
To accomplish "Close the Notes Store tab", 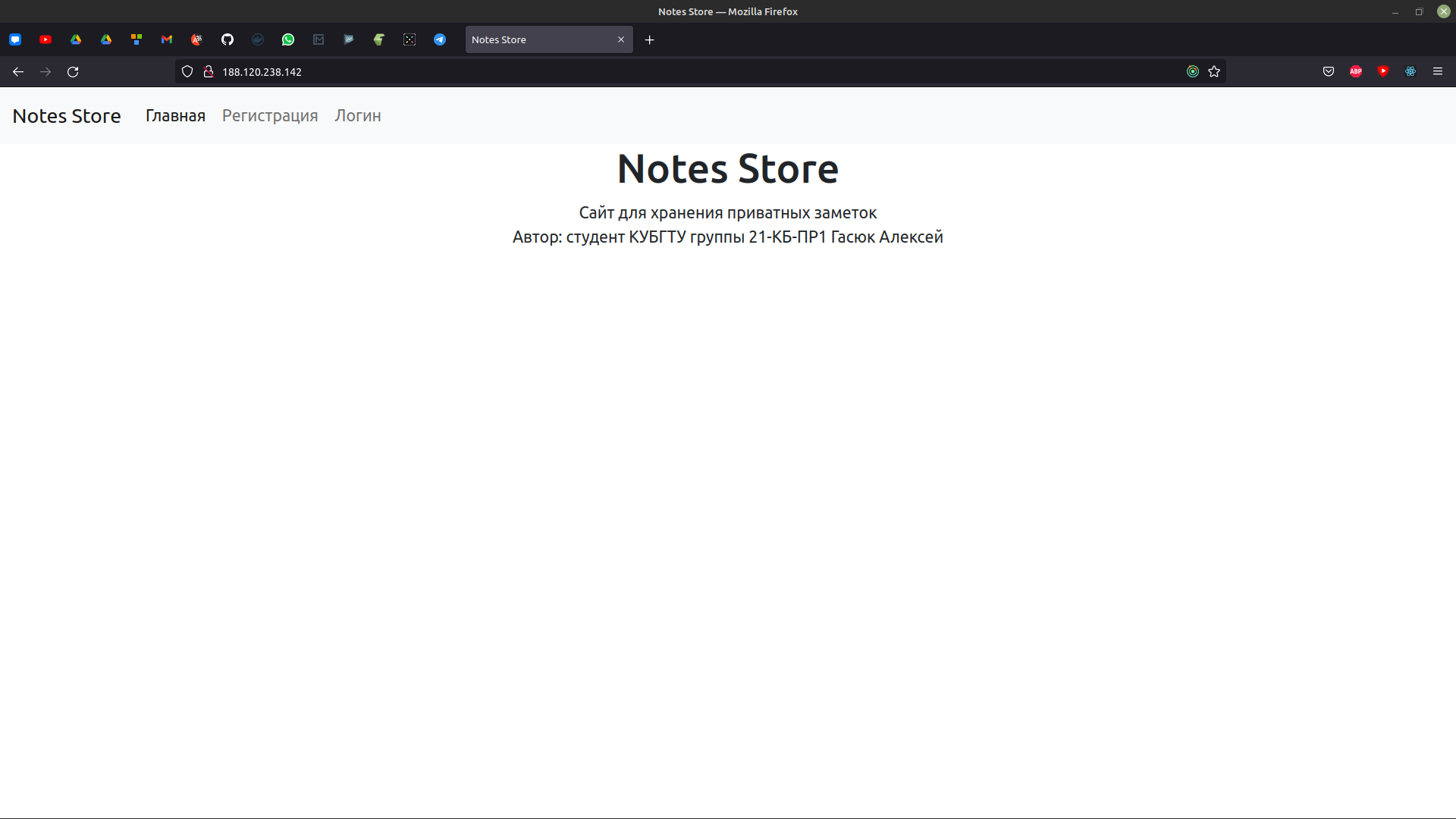I will pyautogui.click(x=621, y=39).
